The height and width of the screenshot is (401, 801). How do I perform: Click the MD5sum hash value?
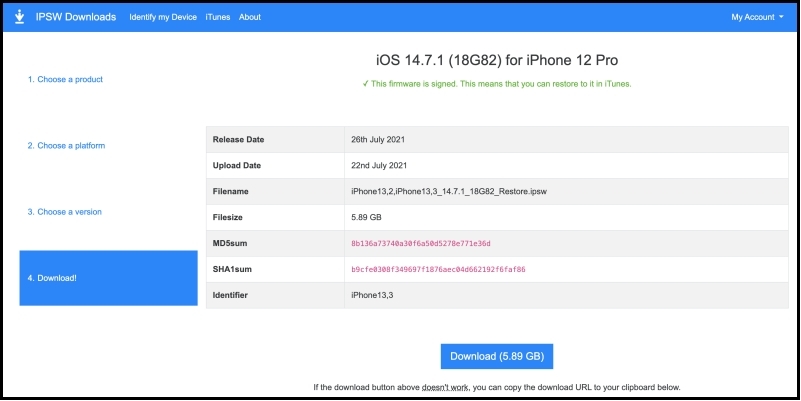pos(420,244)
